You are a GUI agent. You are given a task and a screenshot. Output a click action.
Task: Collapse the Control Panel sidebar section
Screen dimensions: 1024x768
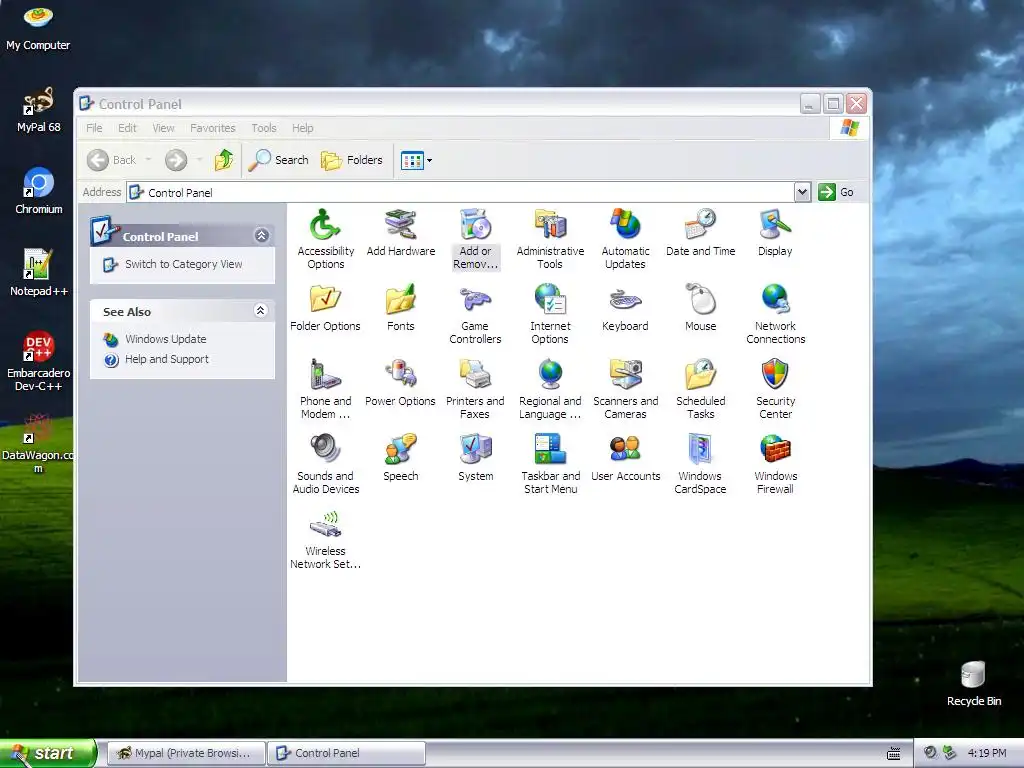pyautogui.click(x=261, y=236)
